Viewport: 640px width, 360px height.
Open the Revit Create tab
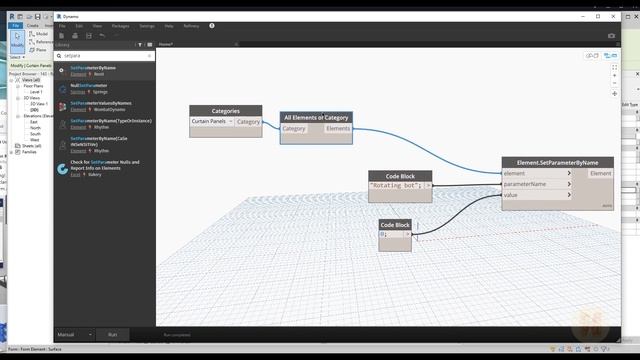point(33,25)
